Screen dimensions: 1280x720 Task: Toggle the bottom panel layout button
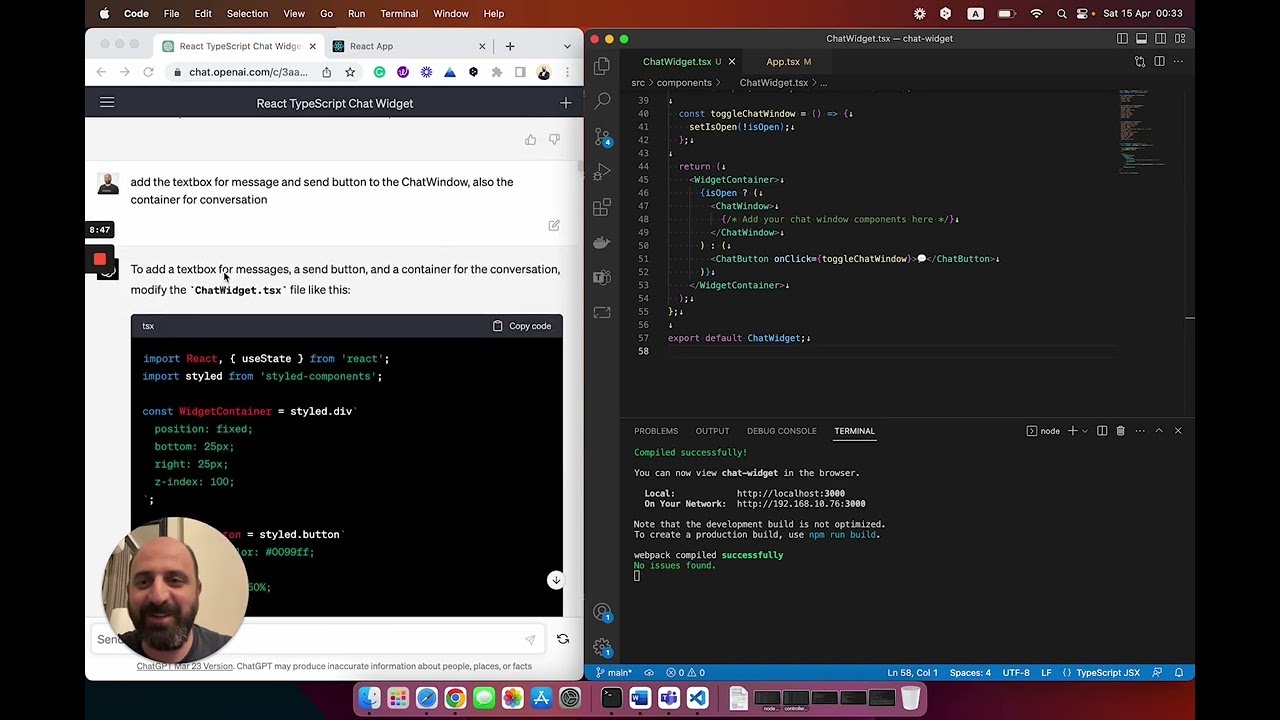[x=1141, y=39]
